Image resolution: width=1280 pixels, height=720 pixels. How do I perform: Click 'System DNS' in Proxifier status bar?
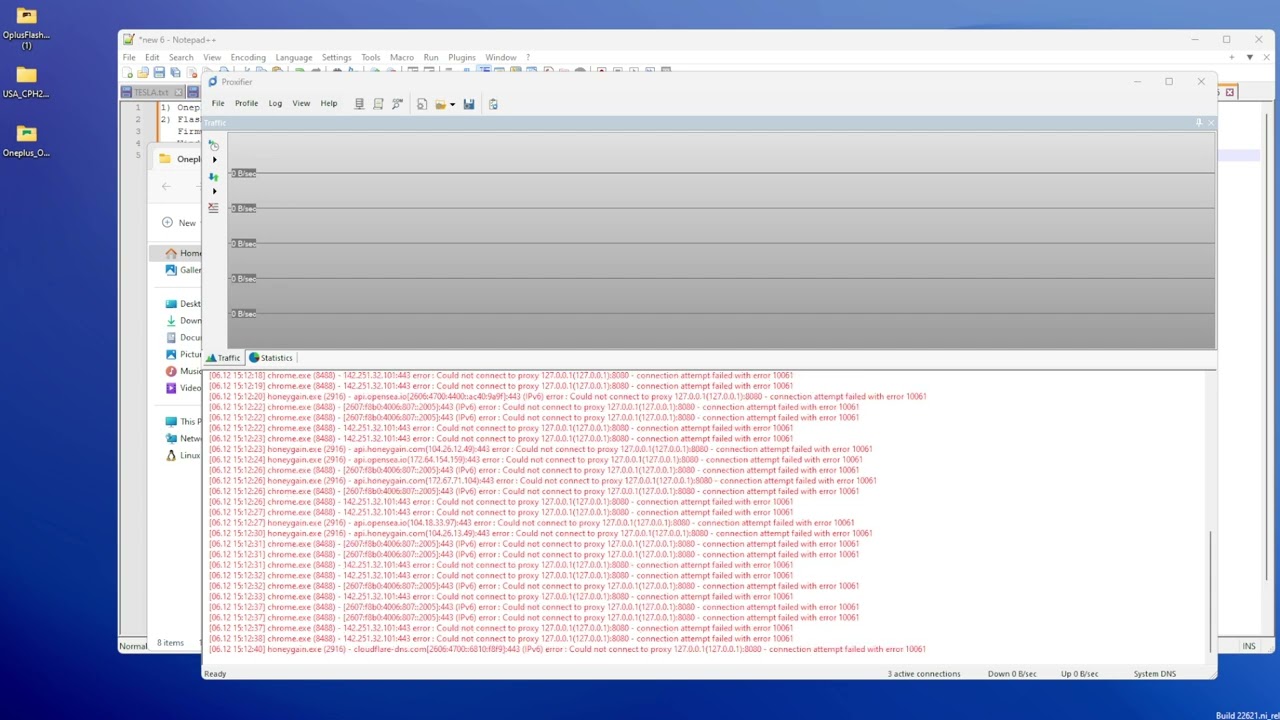point(1154,674)
